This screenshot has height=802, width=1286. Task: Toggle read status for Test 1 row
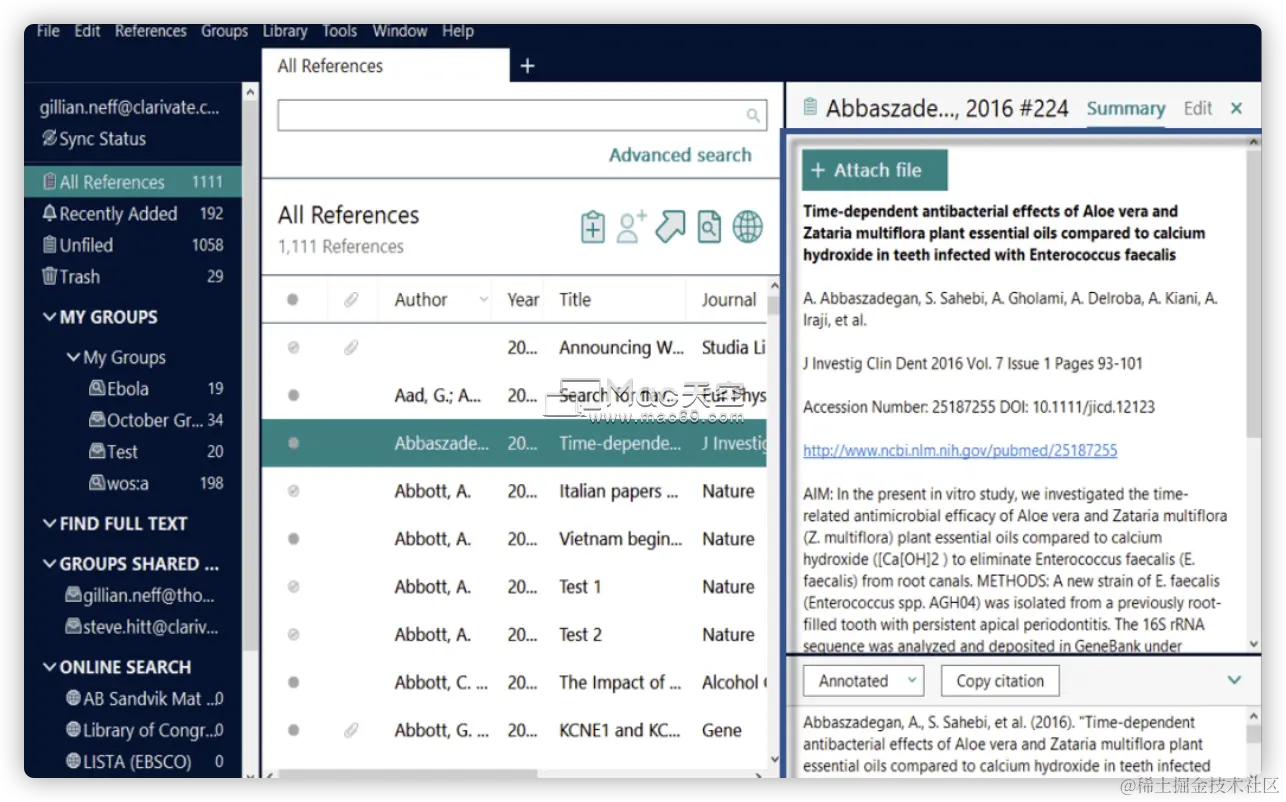coord(293,587)
